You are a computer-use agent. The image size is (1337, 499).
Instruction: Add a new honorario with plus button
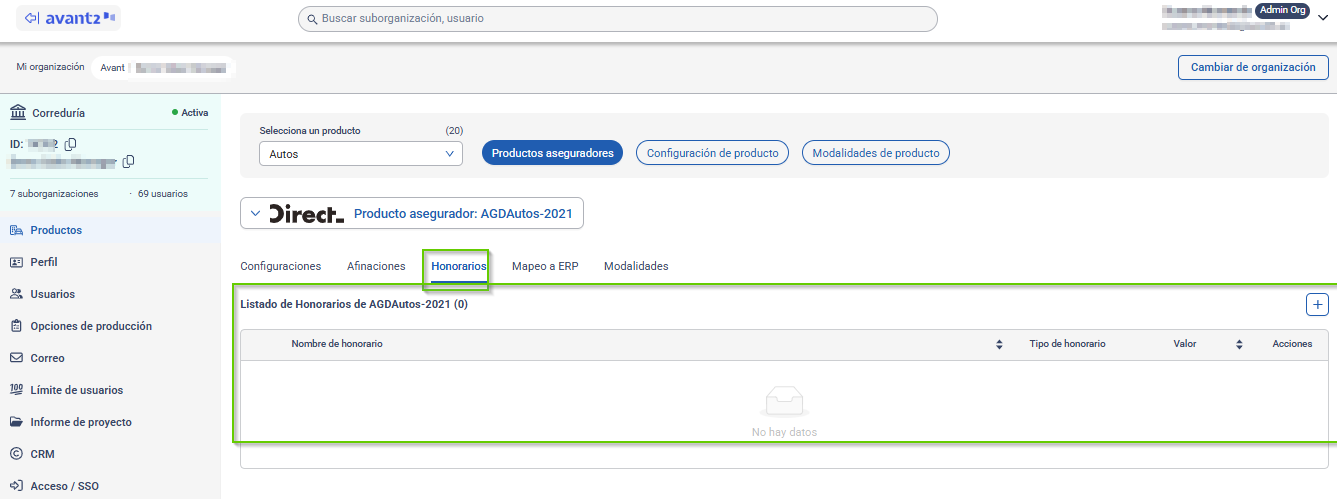tap(1318, 305)
